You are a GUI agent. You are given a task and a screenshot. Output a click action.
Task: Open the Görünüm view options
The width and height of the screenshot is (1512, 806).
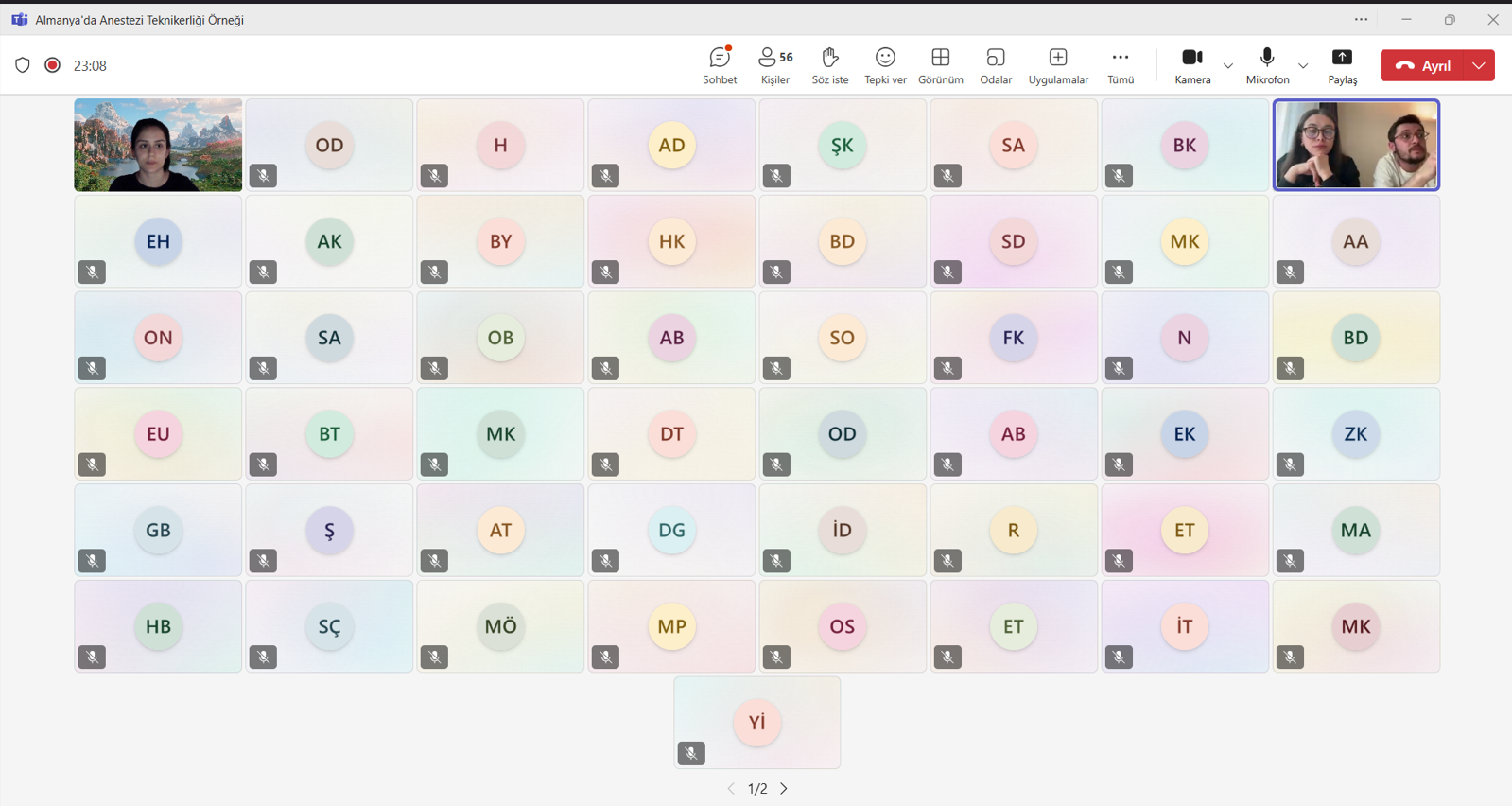click(941, 65)
